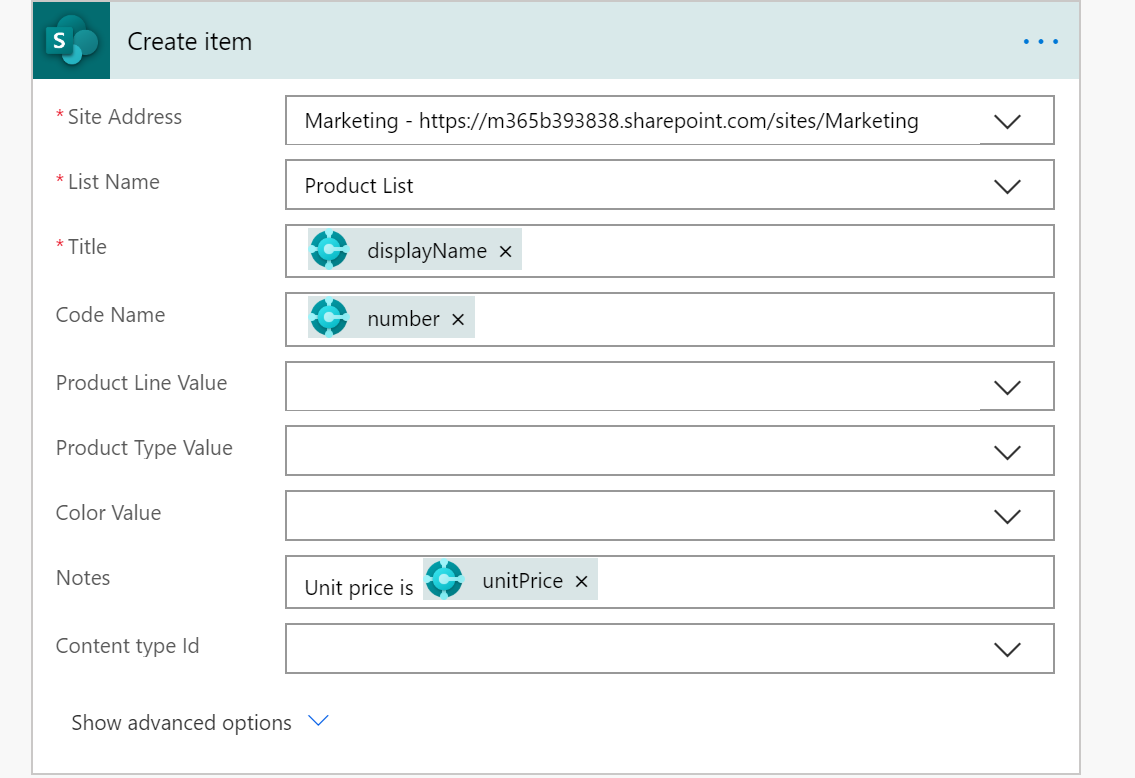This screenshot has height=778, width=1135.
Task: Click the Notes label
Action: click(83, 578)
